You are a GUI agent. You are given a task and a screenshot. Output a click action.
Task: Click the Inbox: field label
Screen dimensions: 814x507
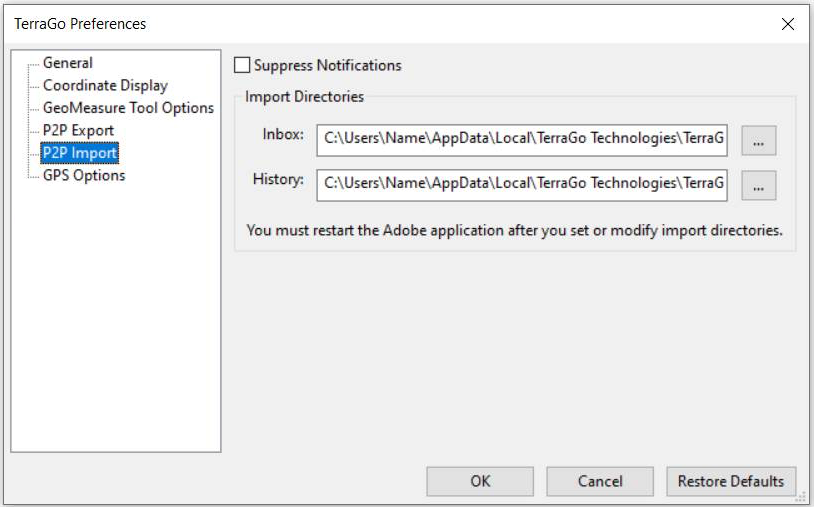[x=283, y=134]
